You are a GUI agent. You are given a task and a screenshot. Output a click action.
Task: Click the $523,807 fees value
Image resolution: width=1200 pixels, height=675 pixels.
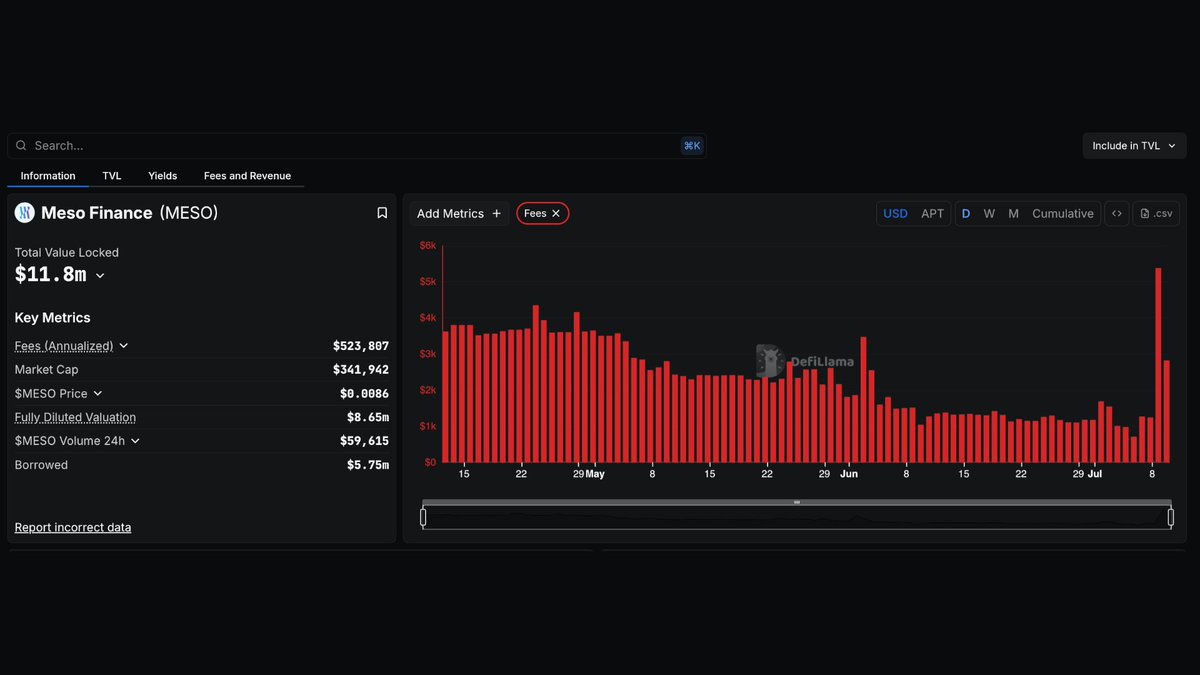coord(361,346)
